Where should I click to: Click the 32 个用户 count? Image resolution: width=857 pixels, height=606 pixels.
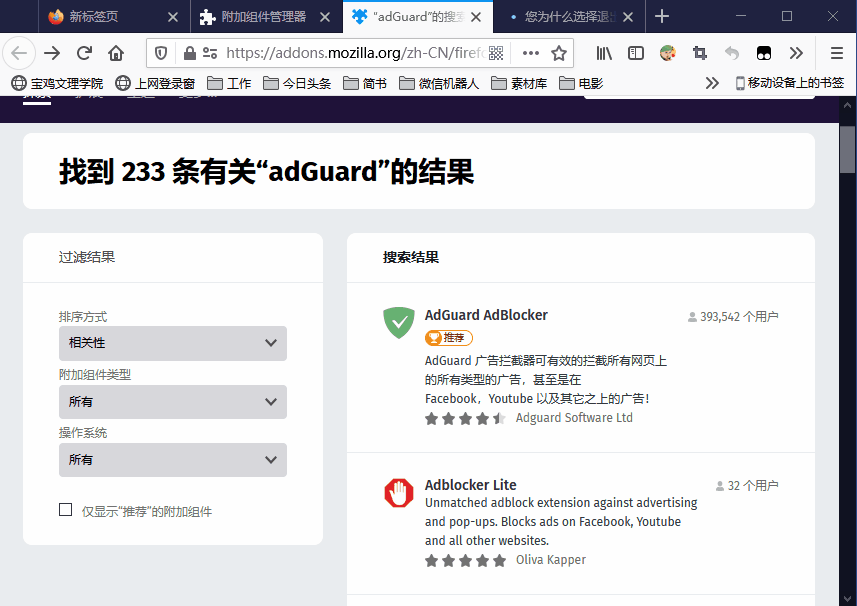pyautogui.click(x=747, y=486)
